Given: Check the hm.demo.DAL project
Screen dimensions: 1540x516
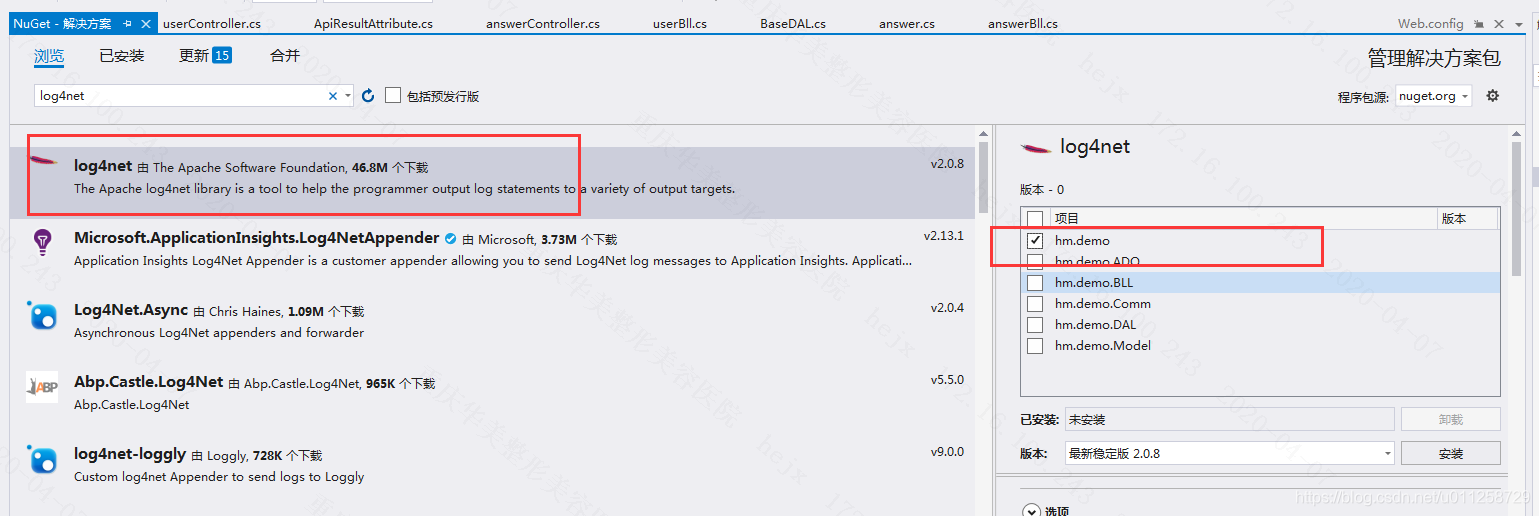Looking at the screenshot, I should [x=1035, y=325].
